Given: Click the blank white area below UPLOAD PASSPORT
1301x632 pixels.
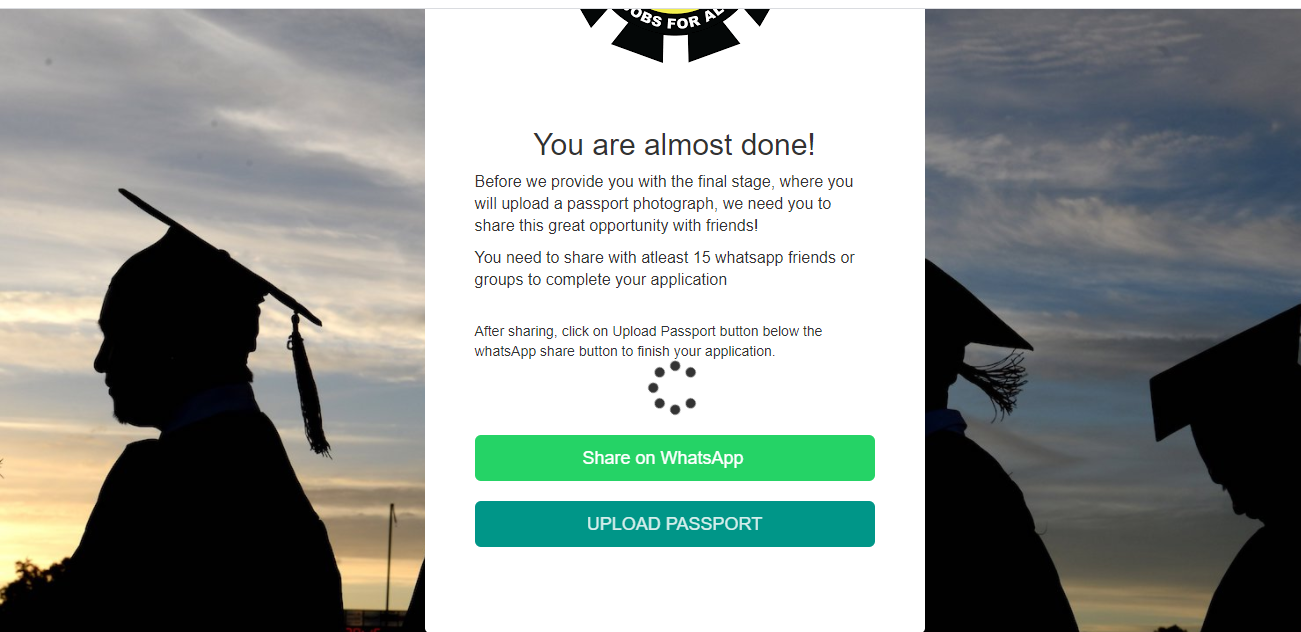Looking at the screenshot, I should (x=674, y=588).
